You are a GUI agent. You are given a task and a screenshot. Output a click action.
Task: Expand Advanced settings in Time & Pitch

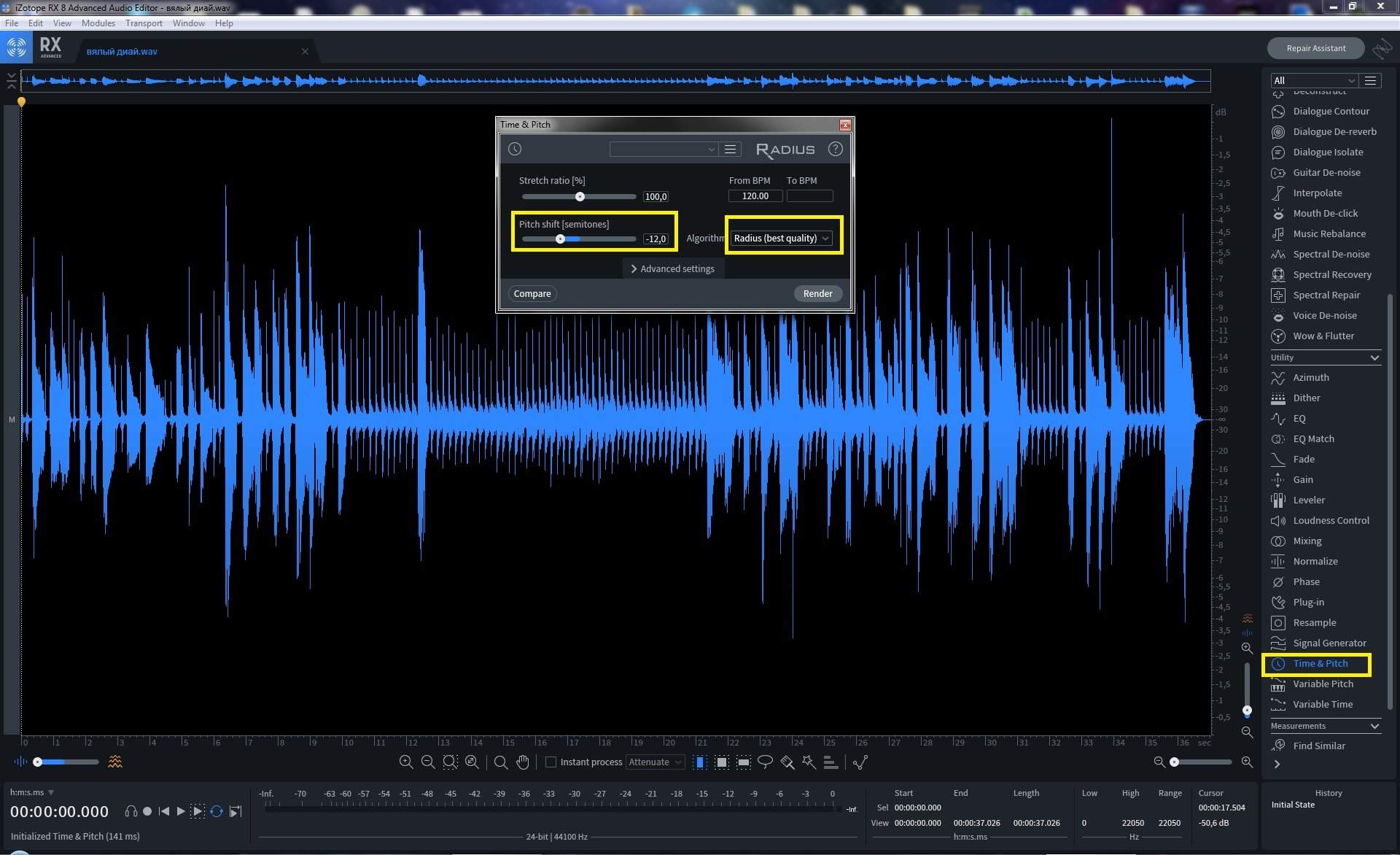[x=672, y=268]
